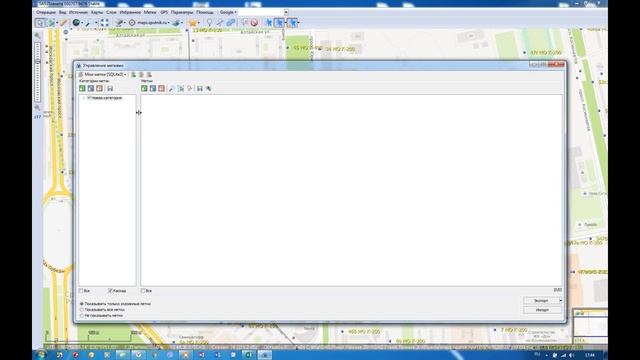Screen dimensions: 640x360
Task: Click the clock in the system tray
Action: point(589,355)
